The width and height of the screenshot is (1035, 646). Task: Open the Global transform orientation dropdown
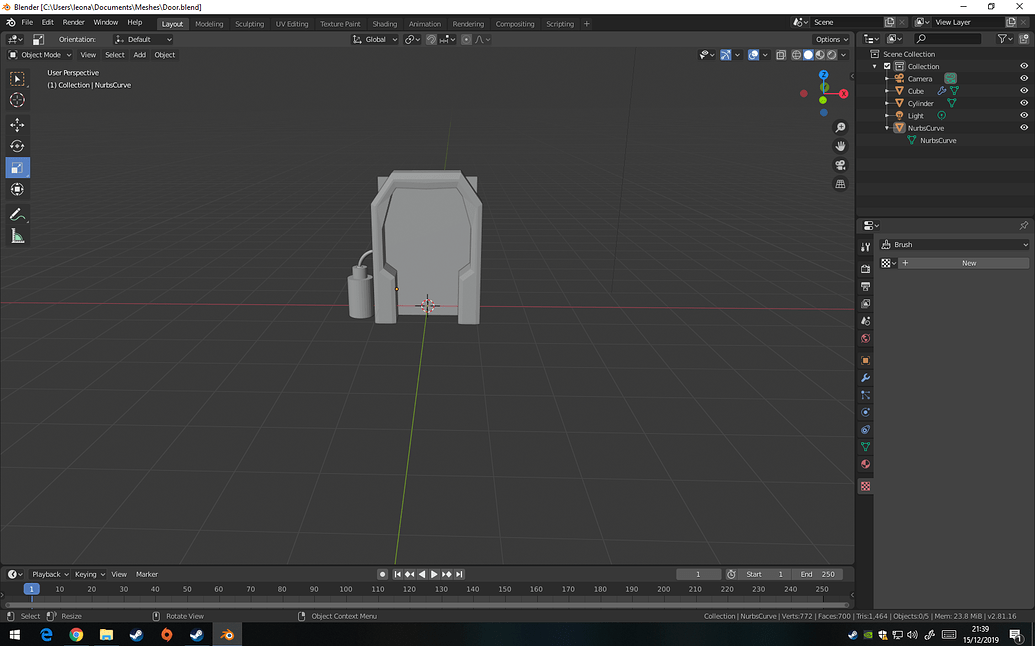point(375,40)
